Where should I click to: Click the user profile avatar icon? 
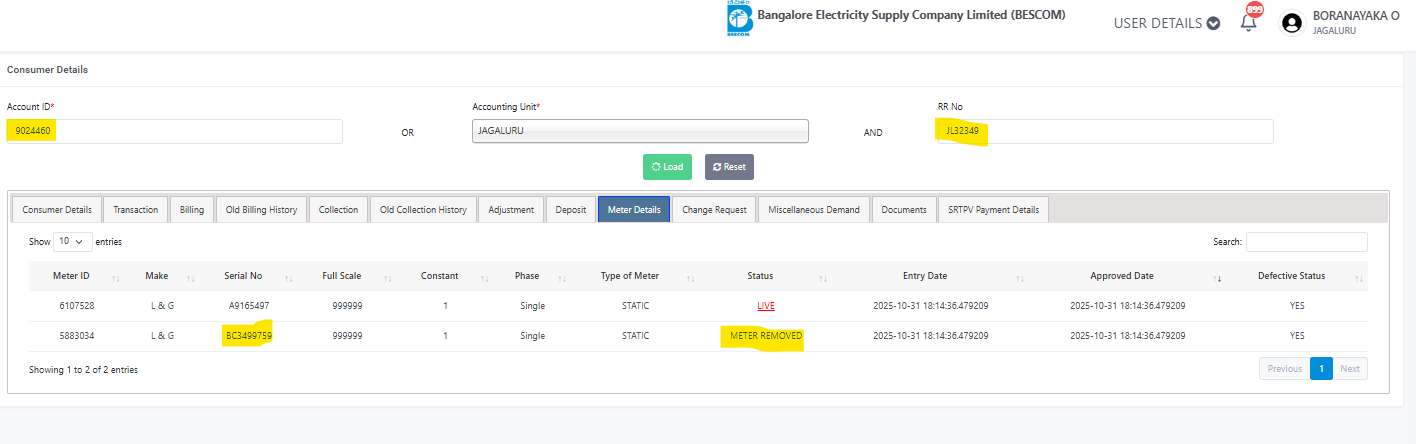(x=1292, y=23)
